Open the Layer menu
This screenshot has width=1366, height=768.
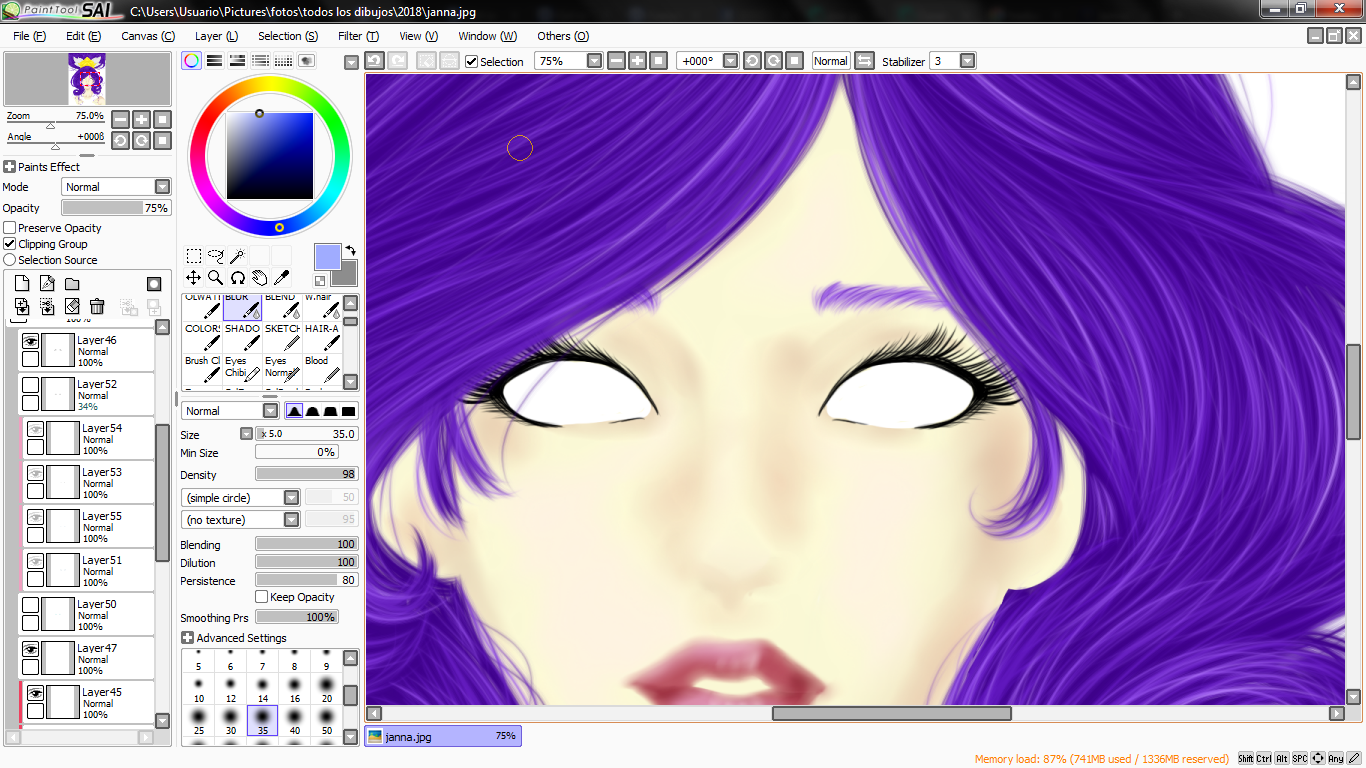(x=216, y=36)
